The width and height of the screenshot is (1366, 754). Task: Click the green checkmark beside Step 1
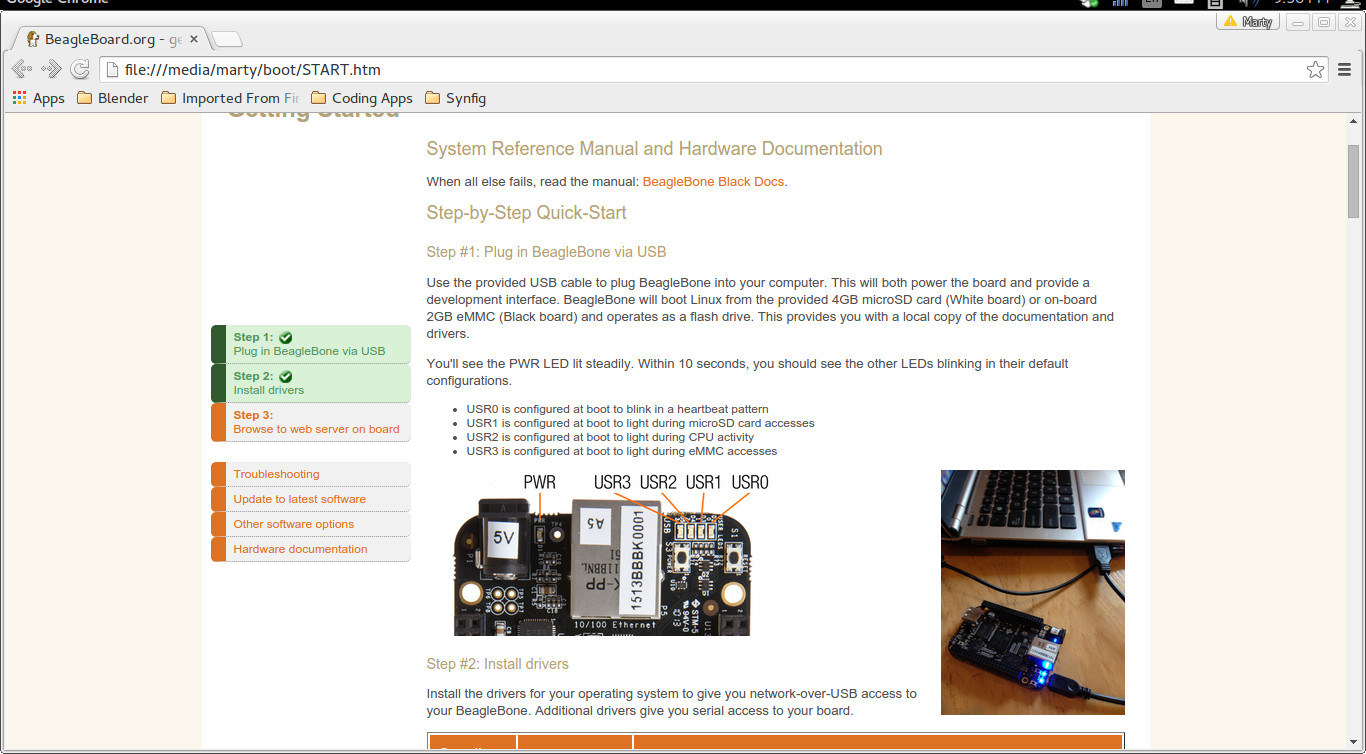286,337
